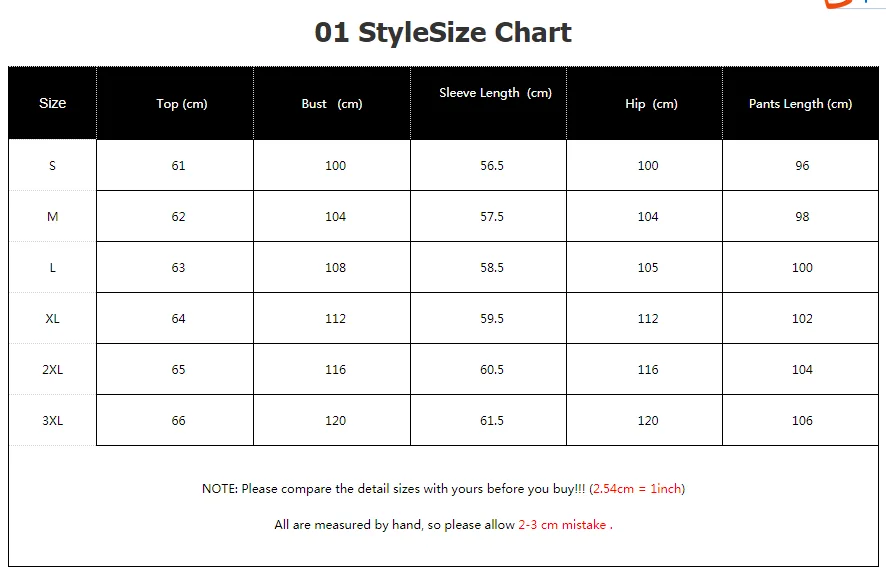This screenshot has width=886, height=585.
Task: Click the 56.5 sleeve length cell
Action: [492, 166]
